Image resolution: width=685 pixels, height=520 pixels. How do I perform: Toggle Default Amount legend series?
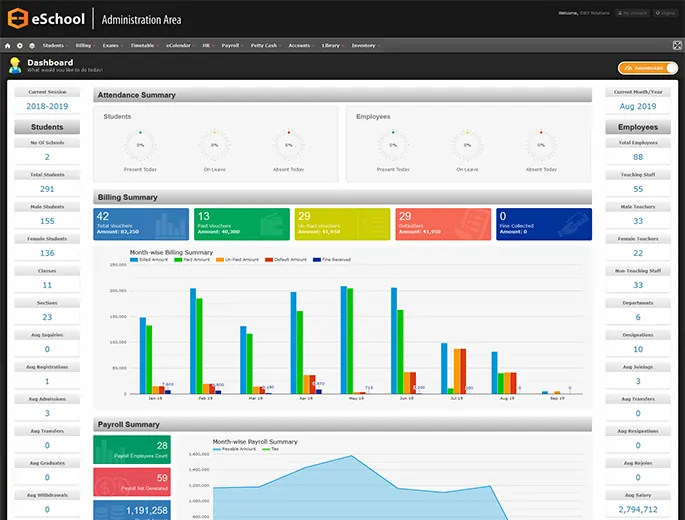point(286,260)
